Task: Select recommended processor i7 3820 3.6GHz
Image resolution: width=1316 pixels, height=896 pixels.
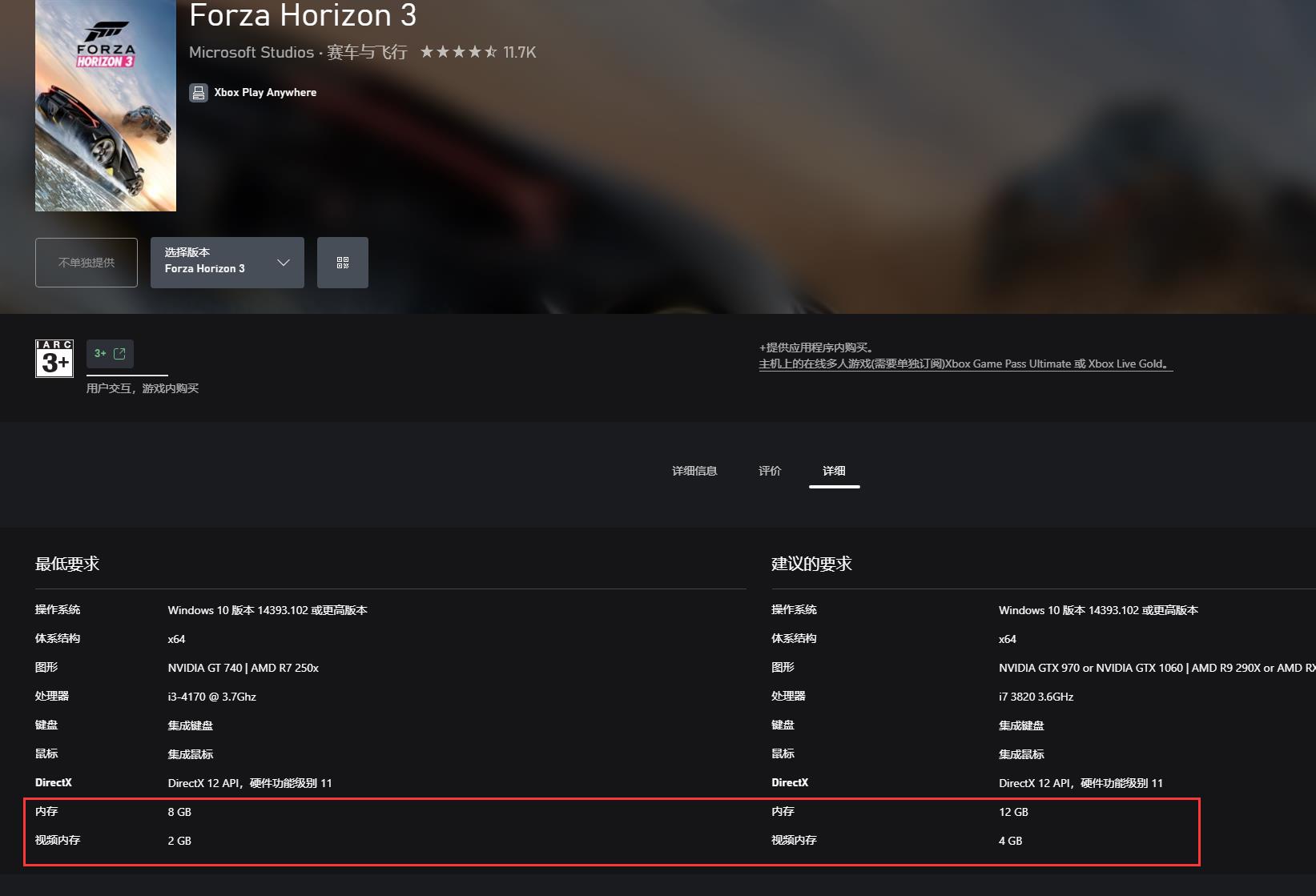Action: click(x=1036, y=697)
